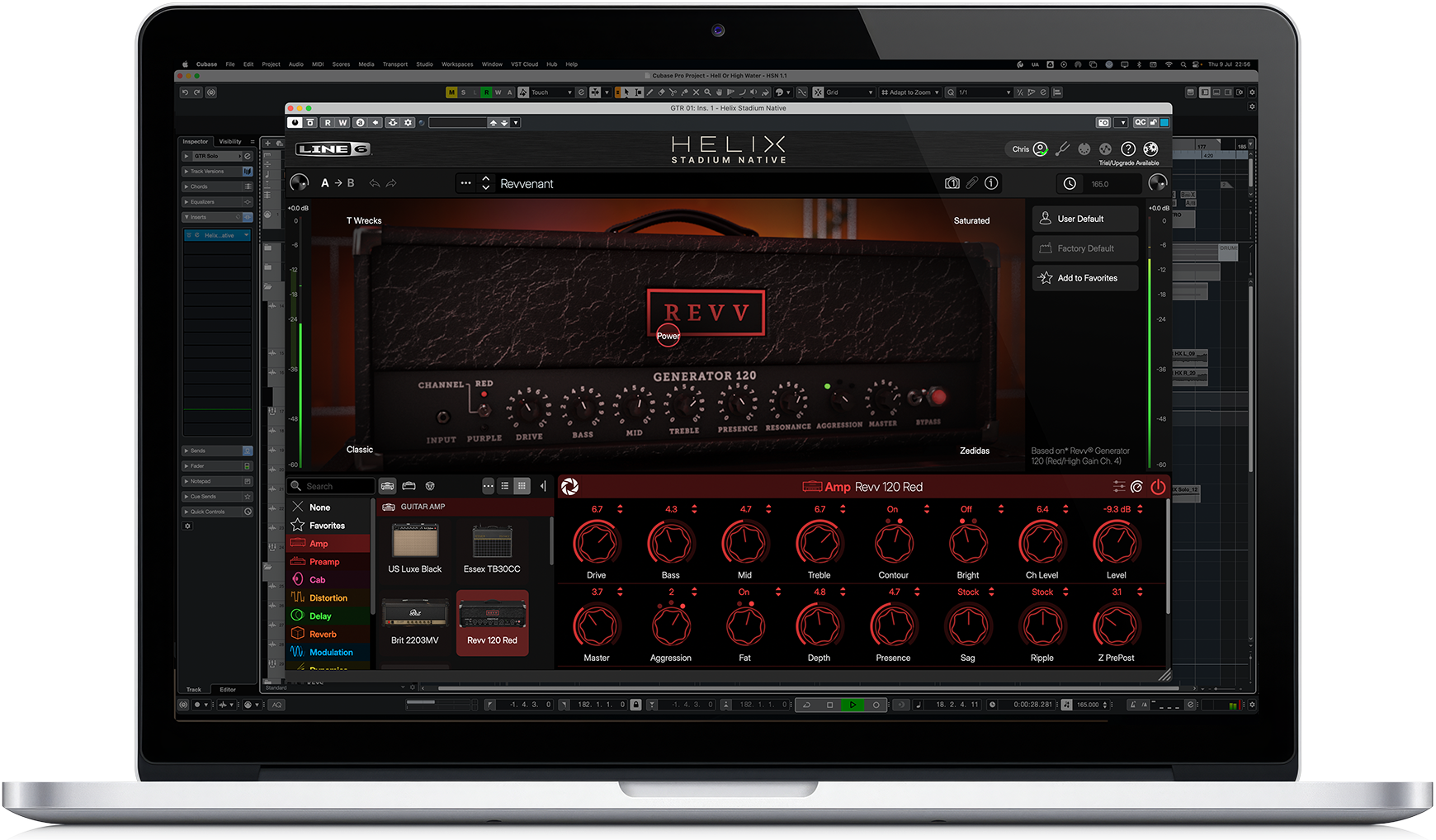The width and height of the screenshot is (1436, 840).
Task: Open Favorites star in model browser
Action: click(x=298, y=525)
